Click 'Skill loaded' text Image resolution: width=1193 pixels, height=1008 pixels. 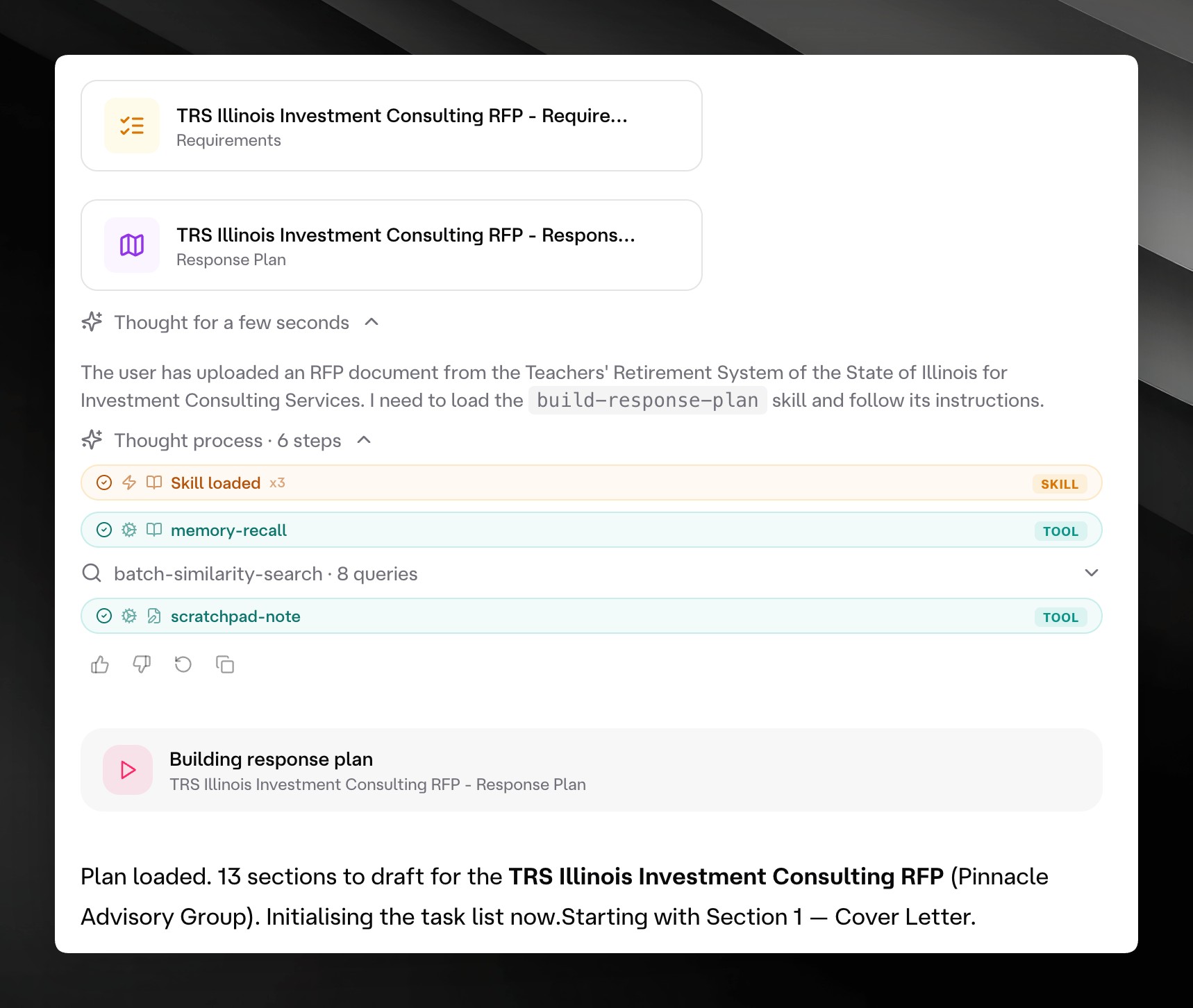[216, 483]
